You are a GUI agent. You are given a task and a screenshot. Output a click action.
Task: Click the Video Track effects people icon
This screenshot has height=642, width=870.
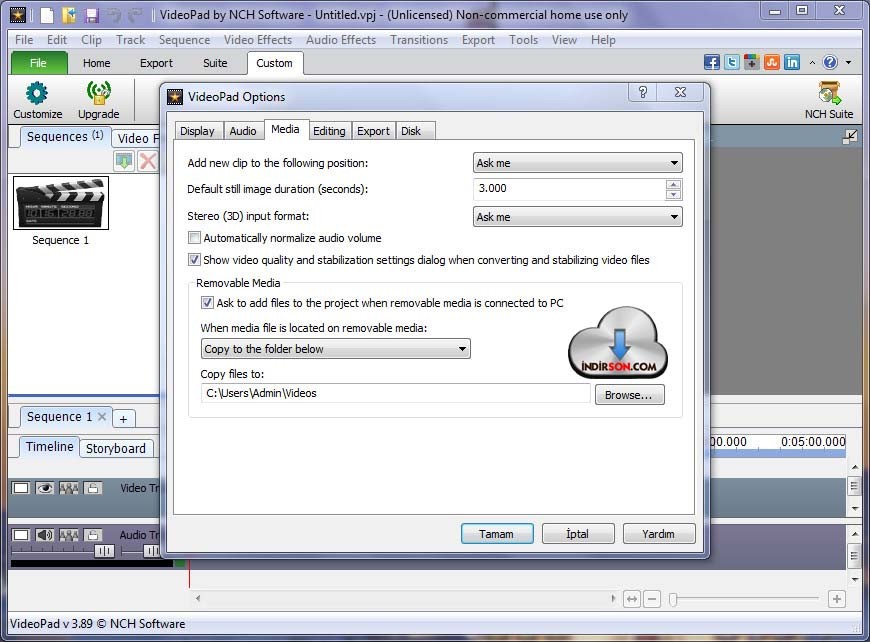(x=69, y=488)
